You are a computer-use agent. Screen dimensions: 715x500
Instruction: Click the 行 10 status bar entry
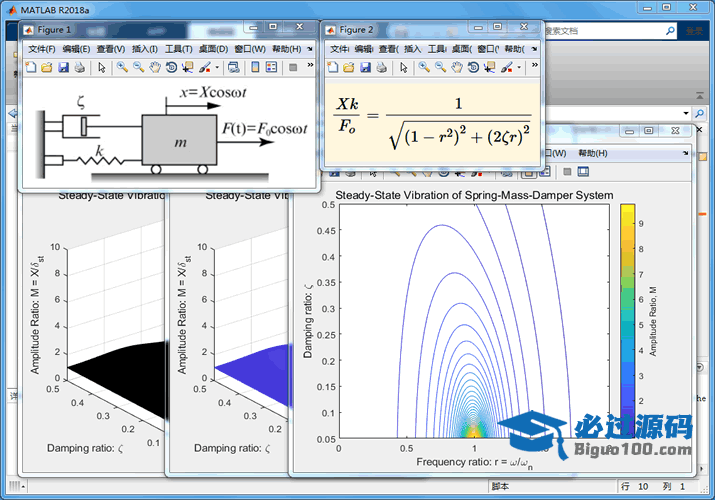635,486
